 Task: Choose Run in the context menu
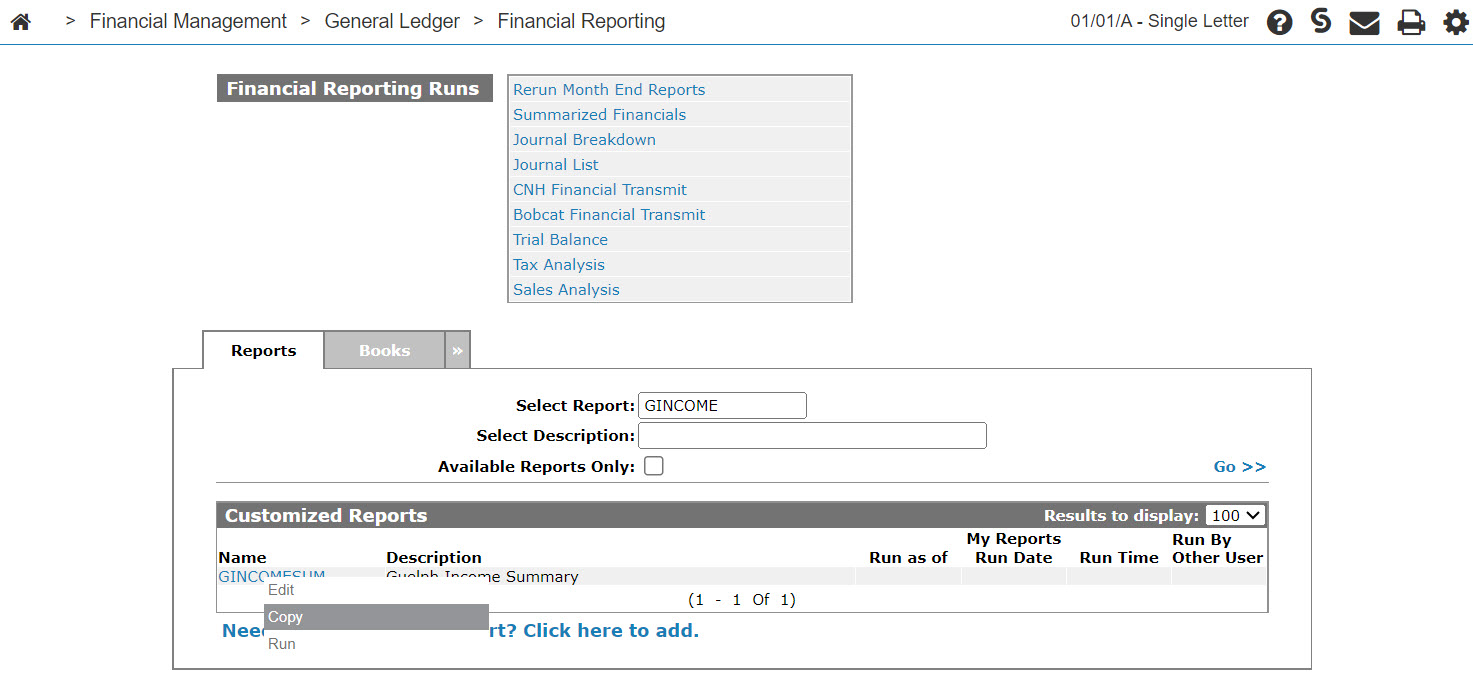coord(282,644)
